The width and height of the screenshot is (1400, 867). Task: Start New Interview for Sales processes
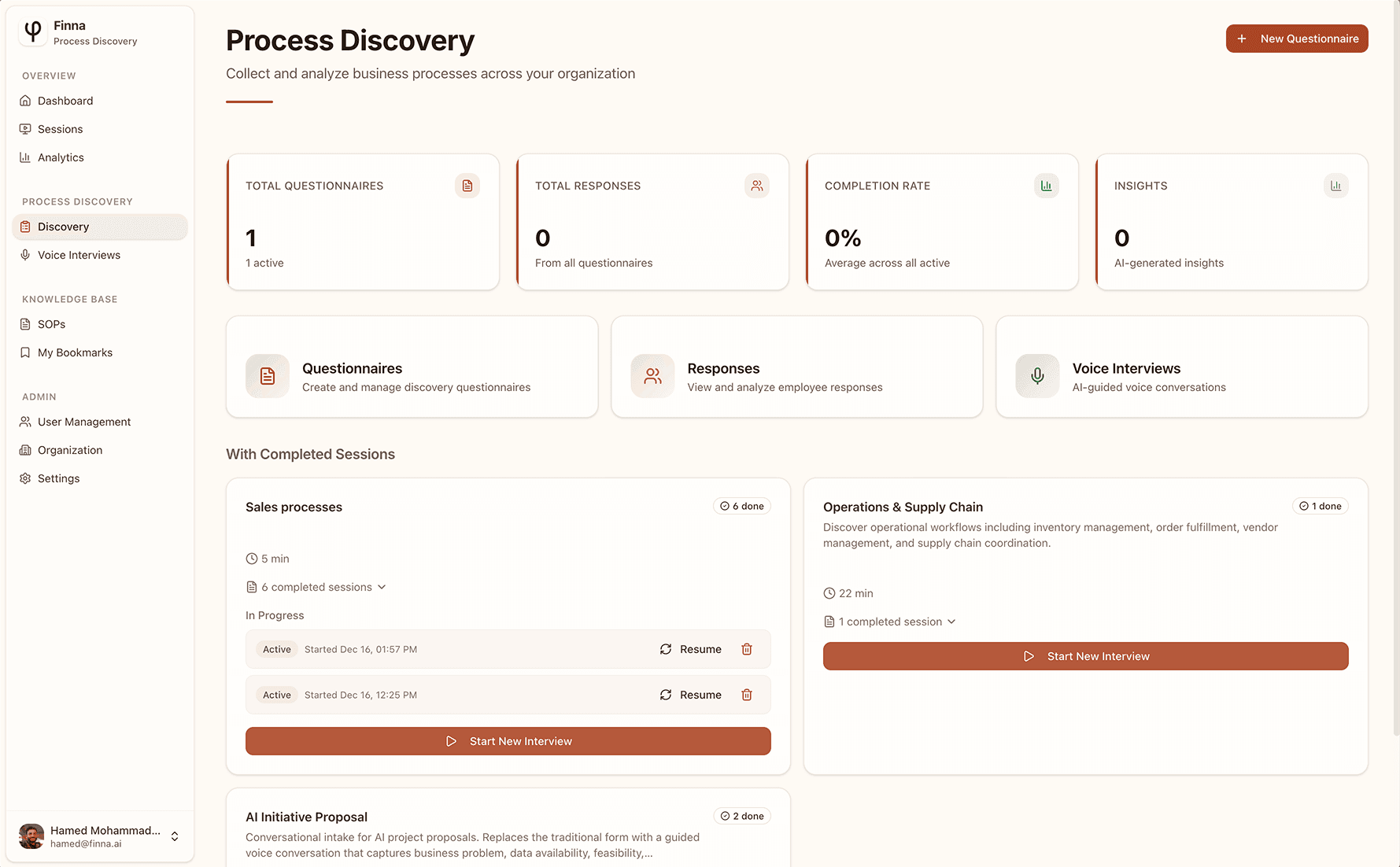coord(508,740)
